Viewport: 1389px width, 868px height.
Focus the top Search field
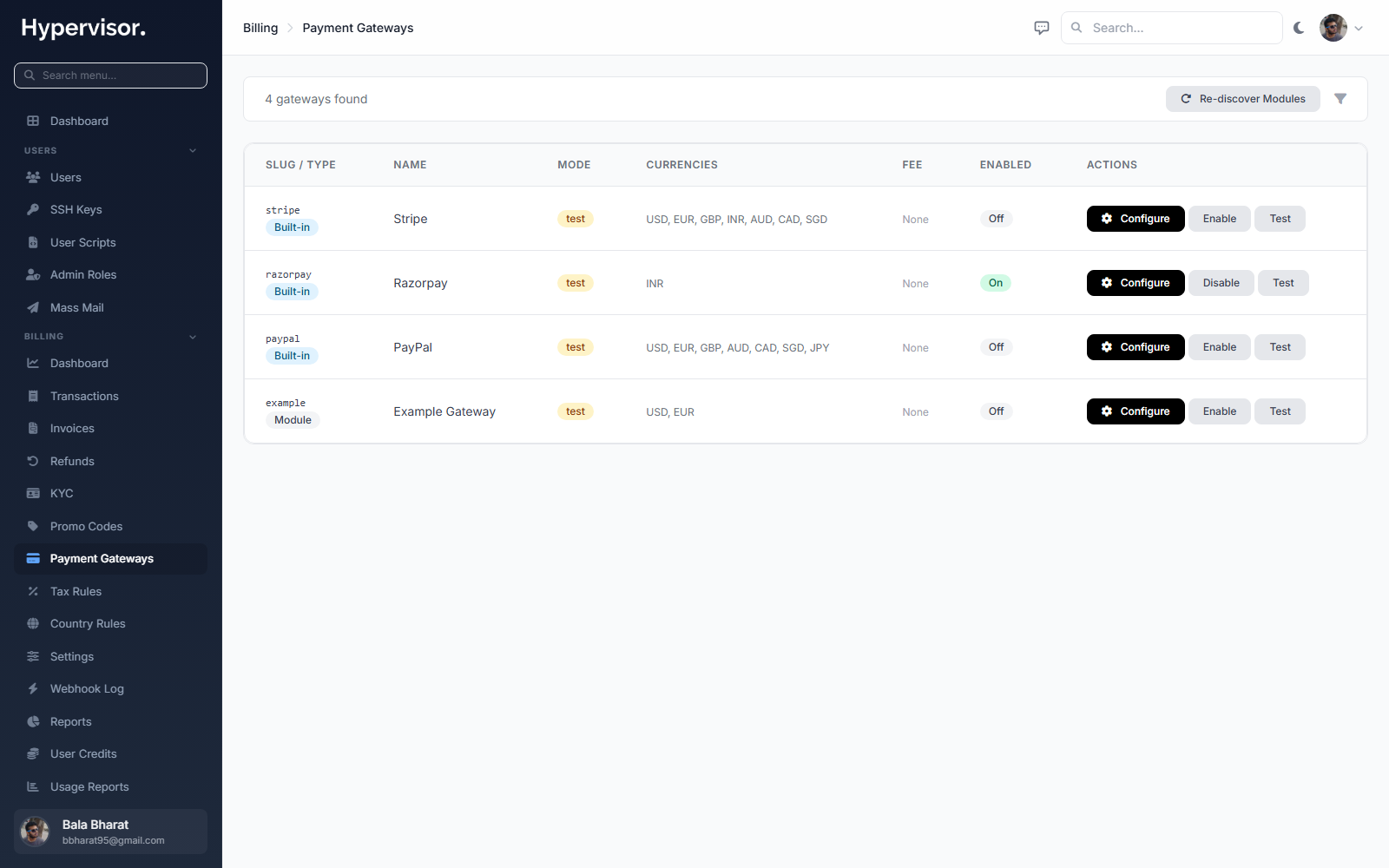pos(1171,28)
